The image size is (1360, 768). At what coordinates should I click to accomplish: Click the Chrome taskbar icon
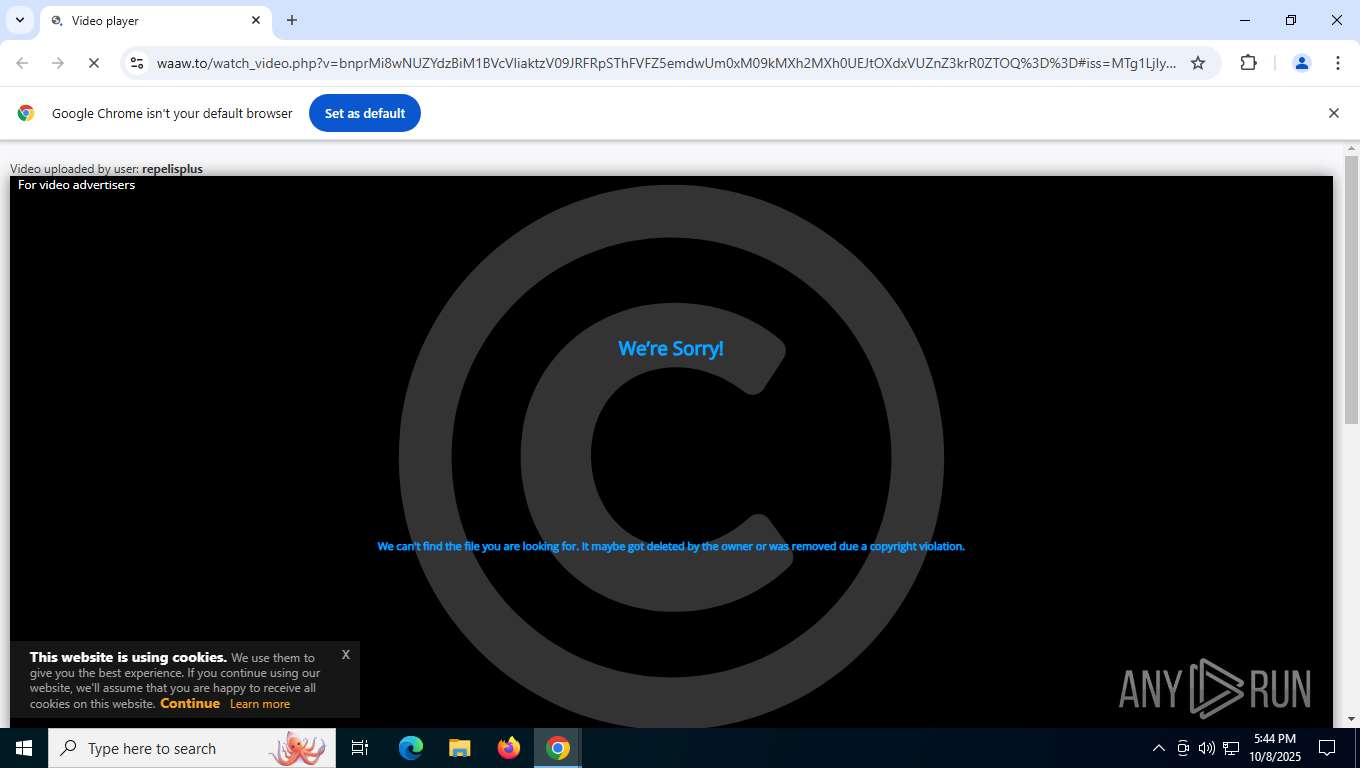point(558,748)
